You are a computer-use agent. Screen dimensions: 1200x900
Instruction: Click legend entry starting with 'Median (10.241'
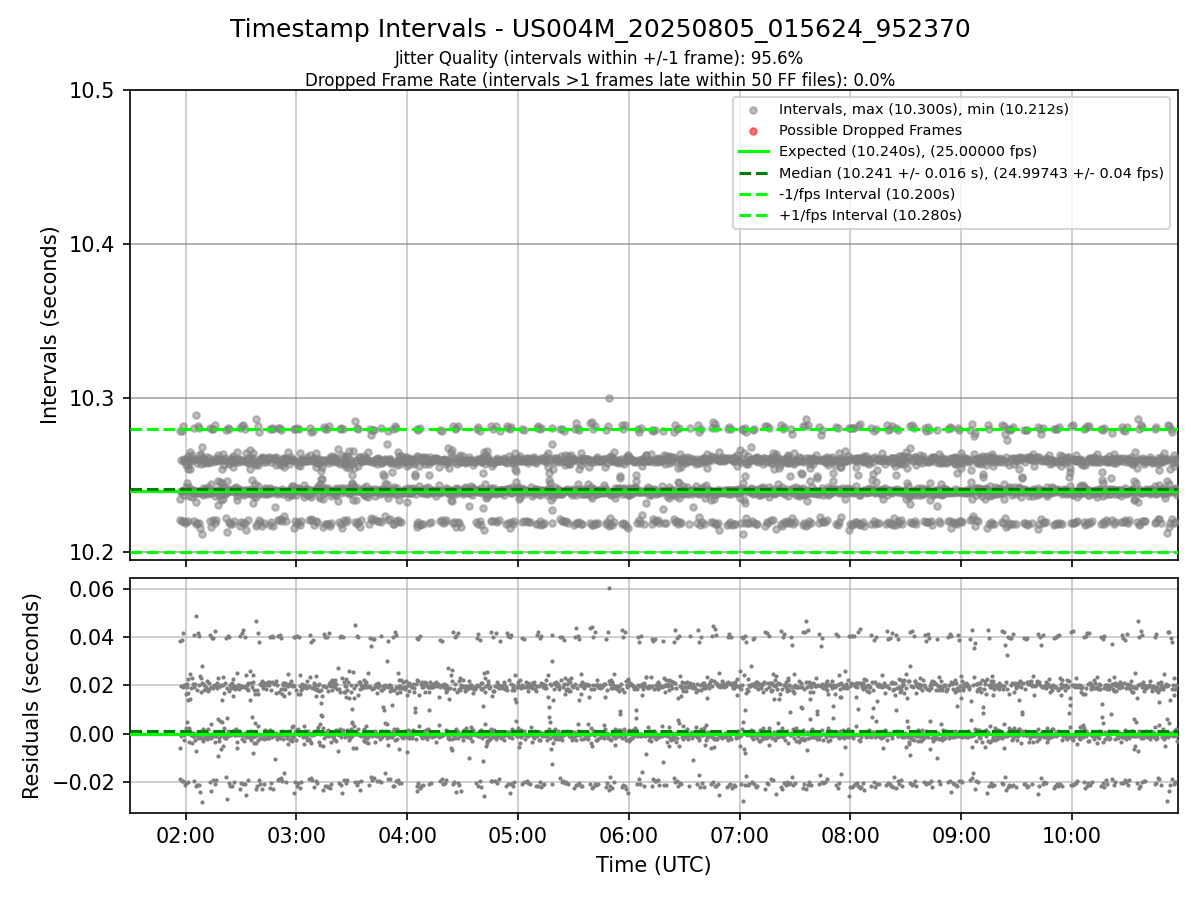(x=971, y=173)
